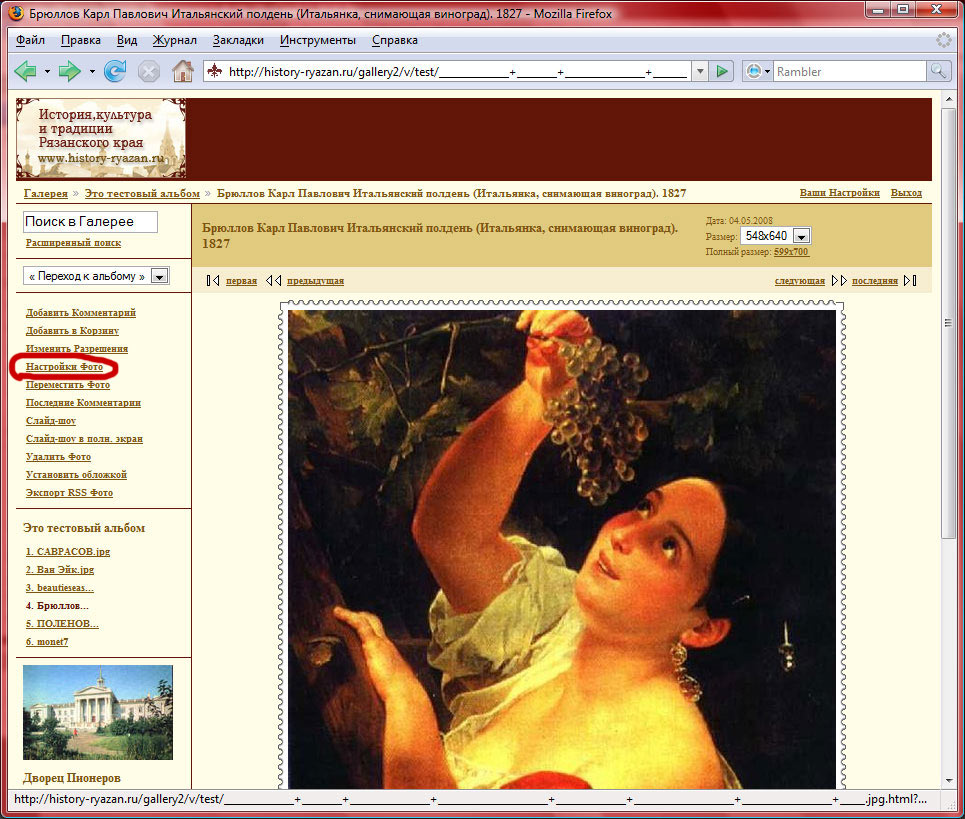Click the site favicon in the address bar
965x819 pixels.
(214, 71)
